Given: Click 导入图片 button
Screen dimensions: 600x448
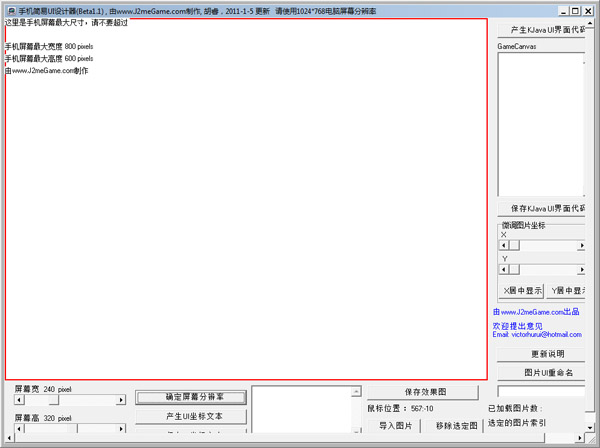Looking at the screenshot, I should click(394, 426).
